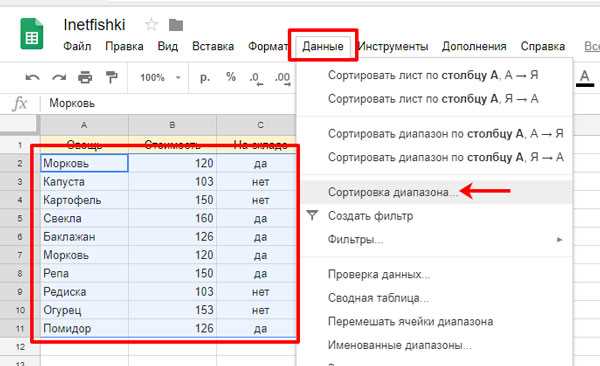Click cell Морковь in row 2
The width and height of the screenshot is (600, 366).
coord(84,163)
